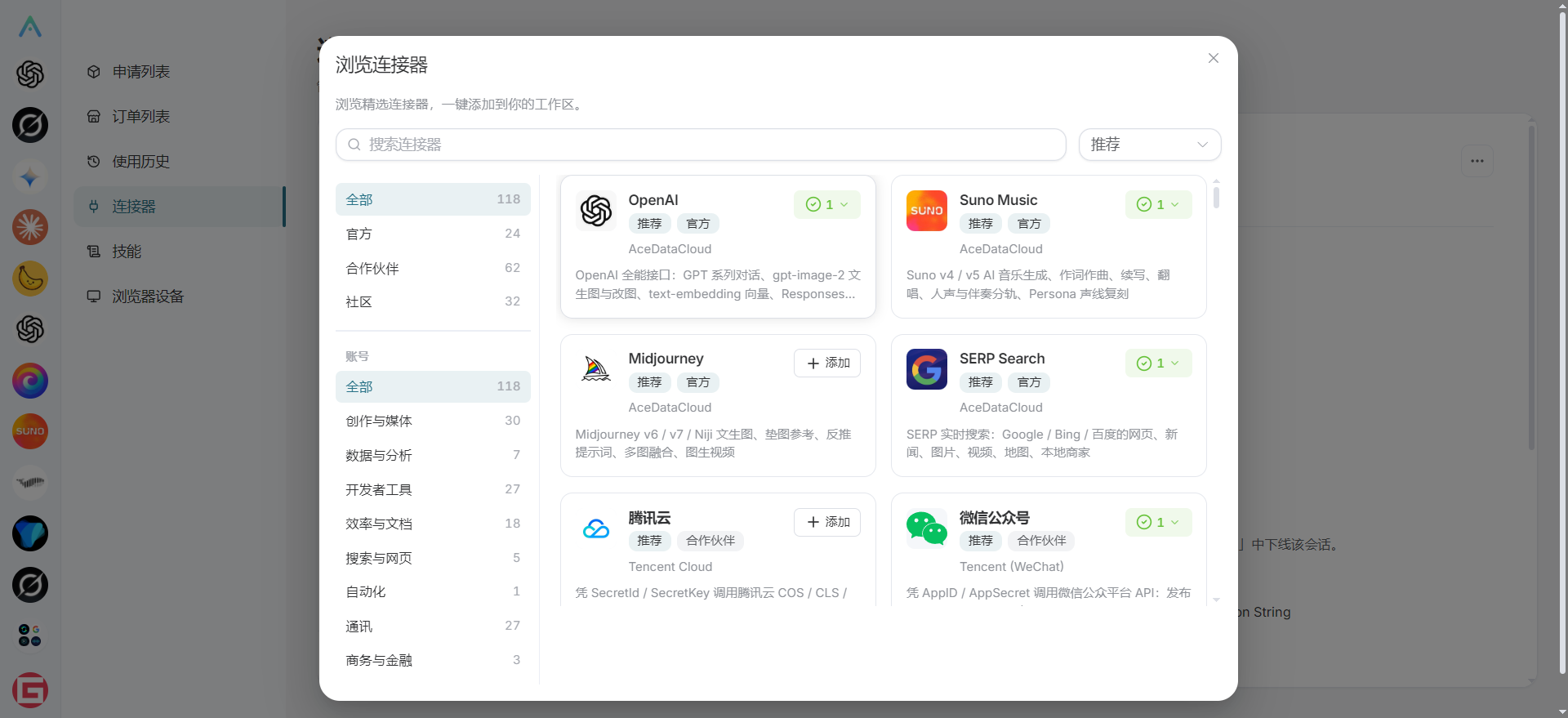Click the Google G logo on SERP Search
The width and height of the screenshot is (1568, 718).
click(927, 369)
